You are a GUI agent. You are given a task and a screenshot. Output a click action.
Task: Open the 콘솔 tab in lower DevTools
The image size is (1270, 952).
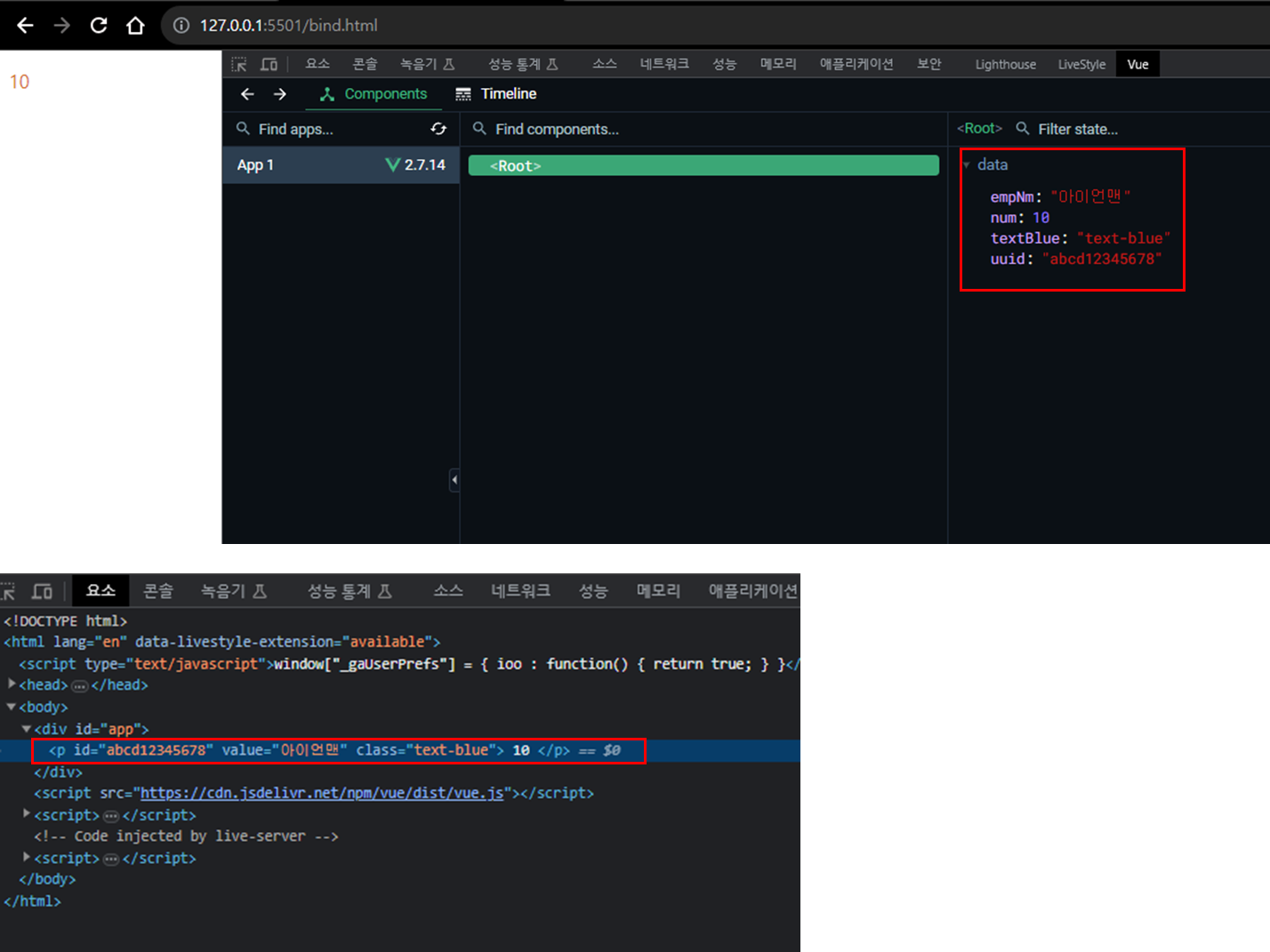(x=158, y=591)
